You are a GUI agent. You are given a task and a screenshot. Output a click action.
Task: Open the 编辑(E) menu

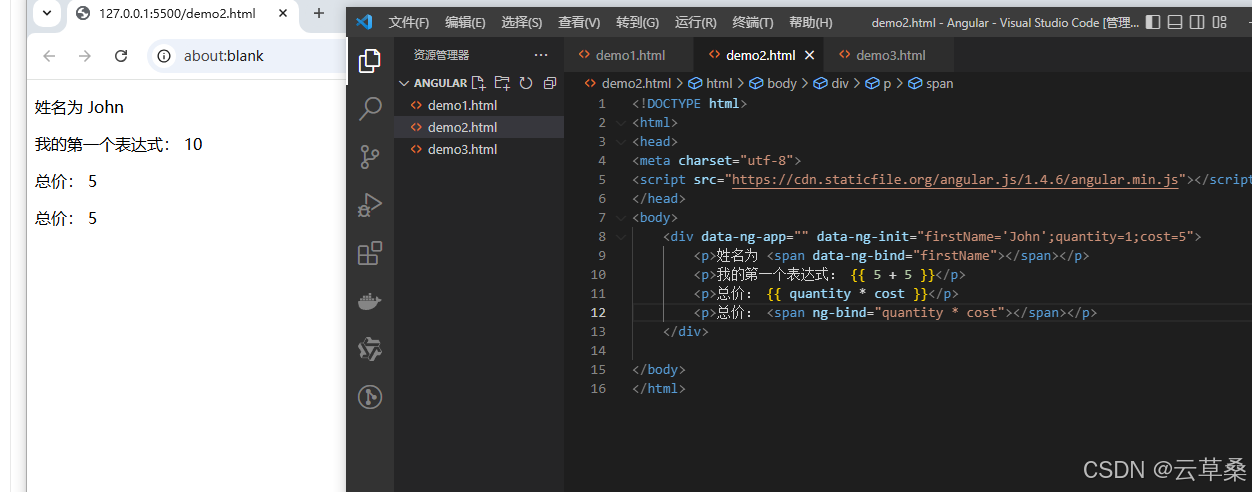[x=465, y=22]
